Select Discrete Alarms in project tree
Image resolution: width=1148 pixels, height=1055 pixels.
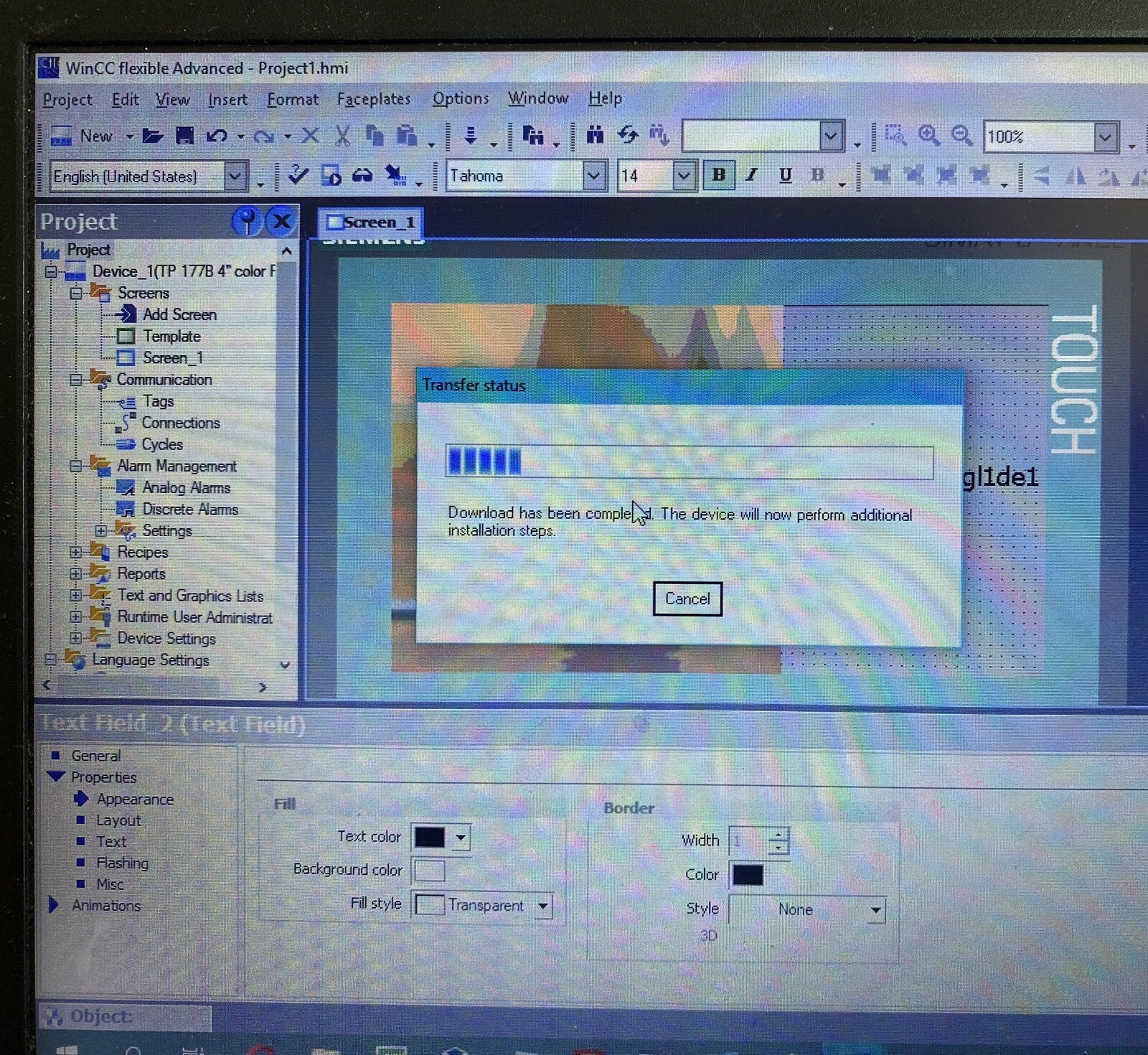pyautogui.click(x=190, y=509)
